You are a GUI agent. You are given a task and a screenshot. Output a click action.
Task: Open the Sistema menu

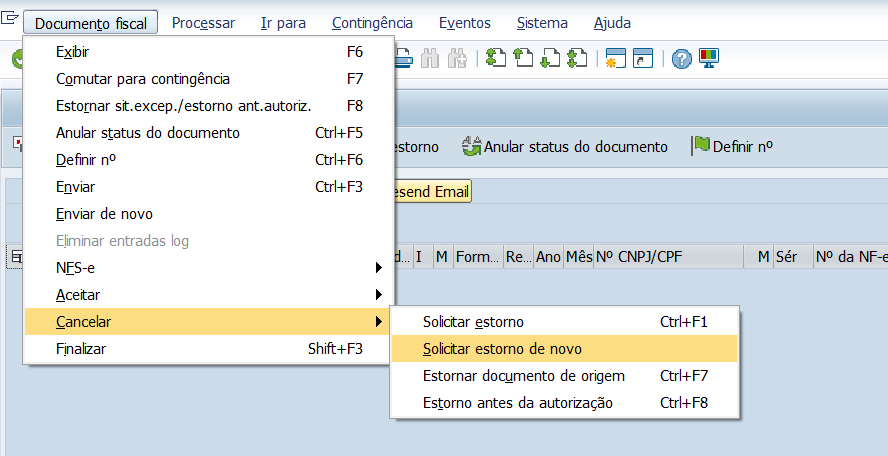pyautogui.click(x=542, y=23)
